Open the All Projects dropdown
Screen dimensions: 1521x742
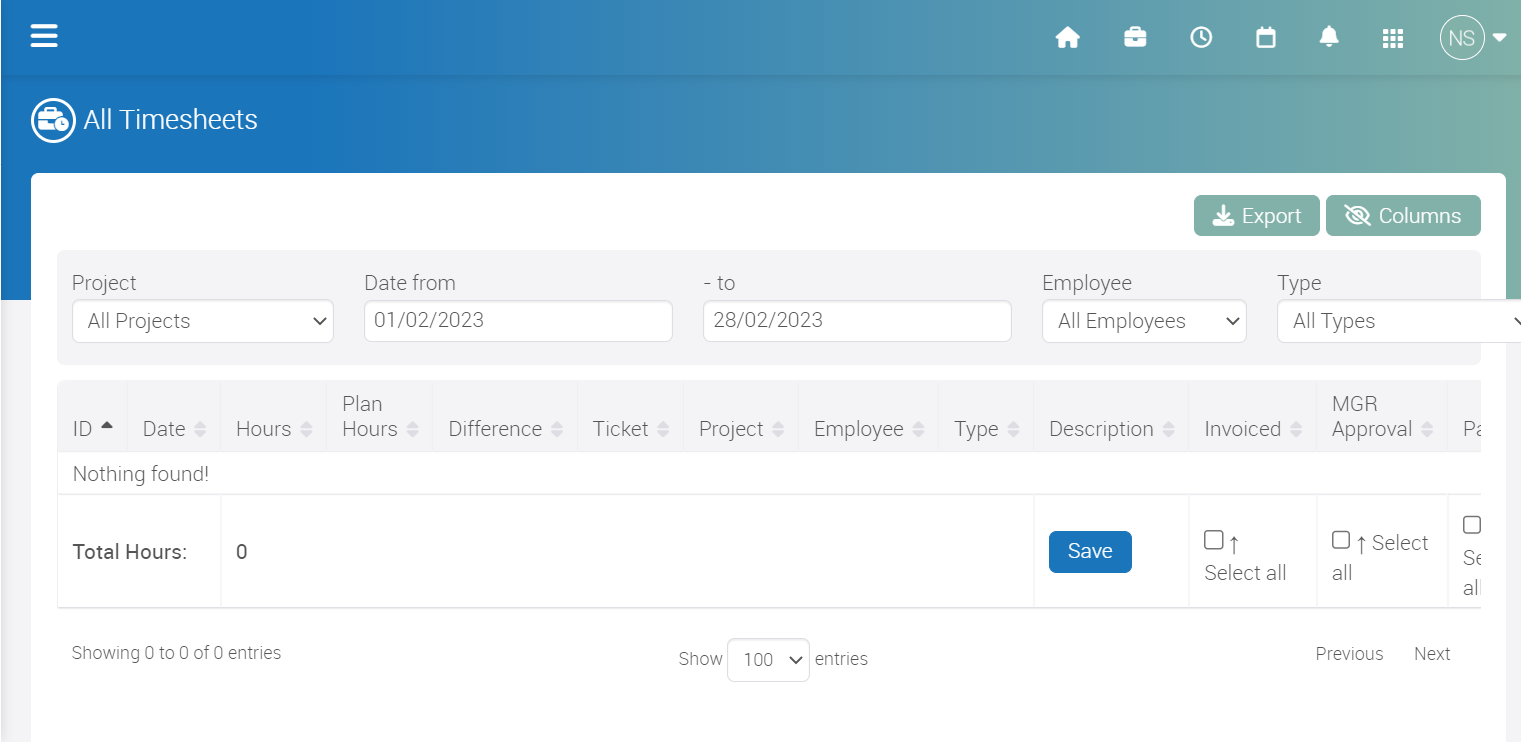tap(202, 321)
